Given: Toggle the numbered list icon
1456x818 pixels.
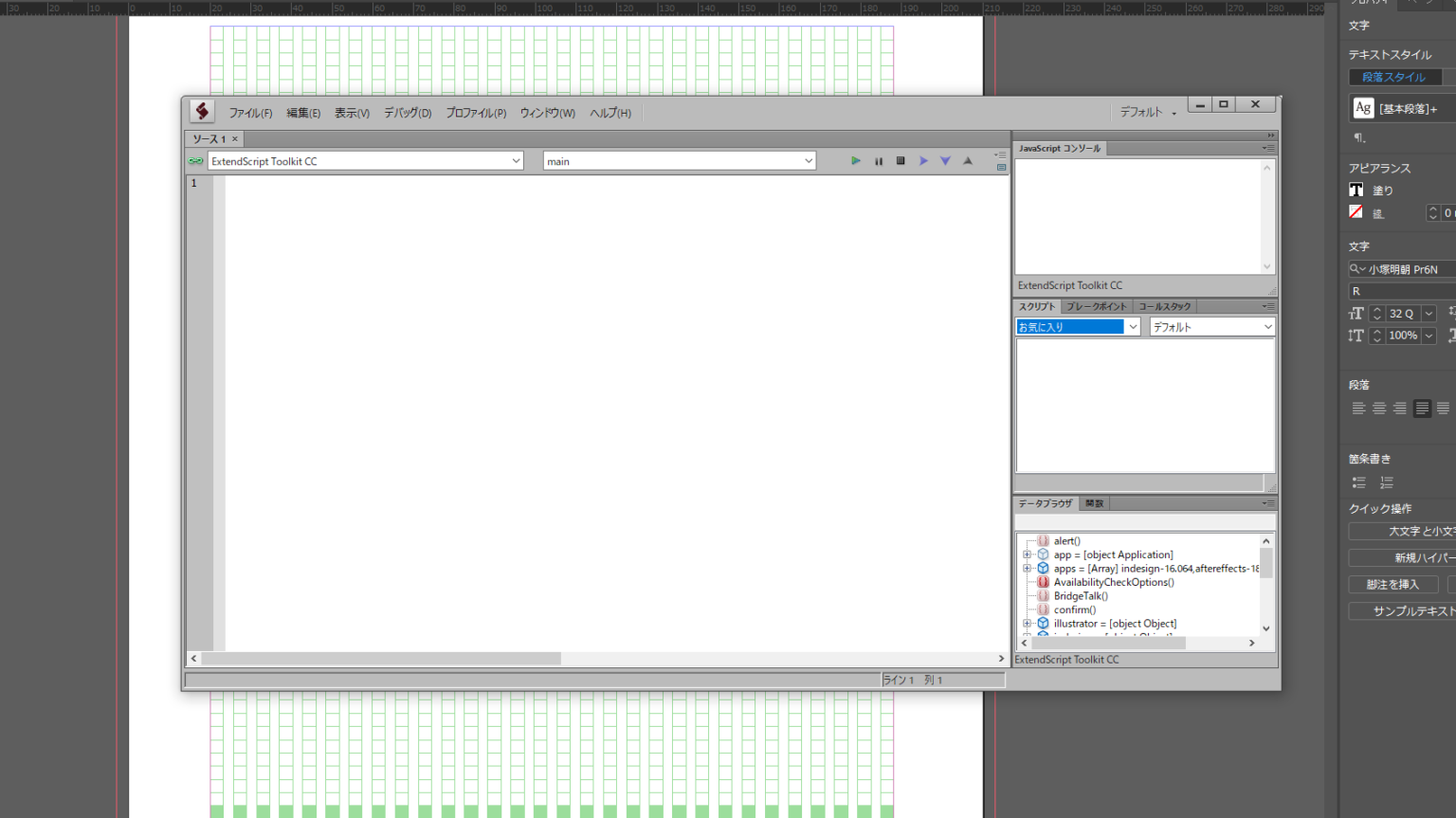Looking at the screenshot, I should 1387,482.
